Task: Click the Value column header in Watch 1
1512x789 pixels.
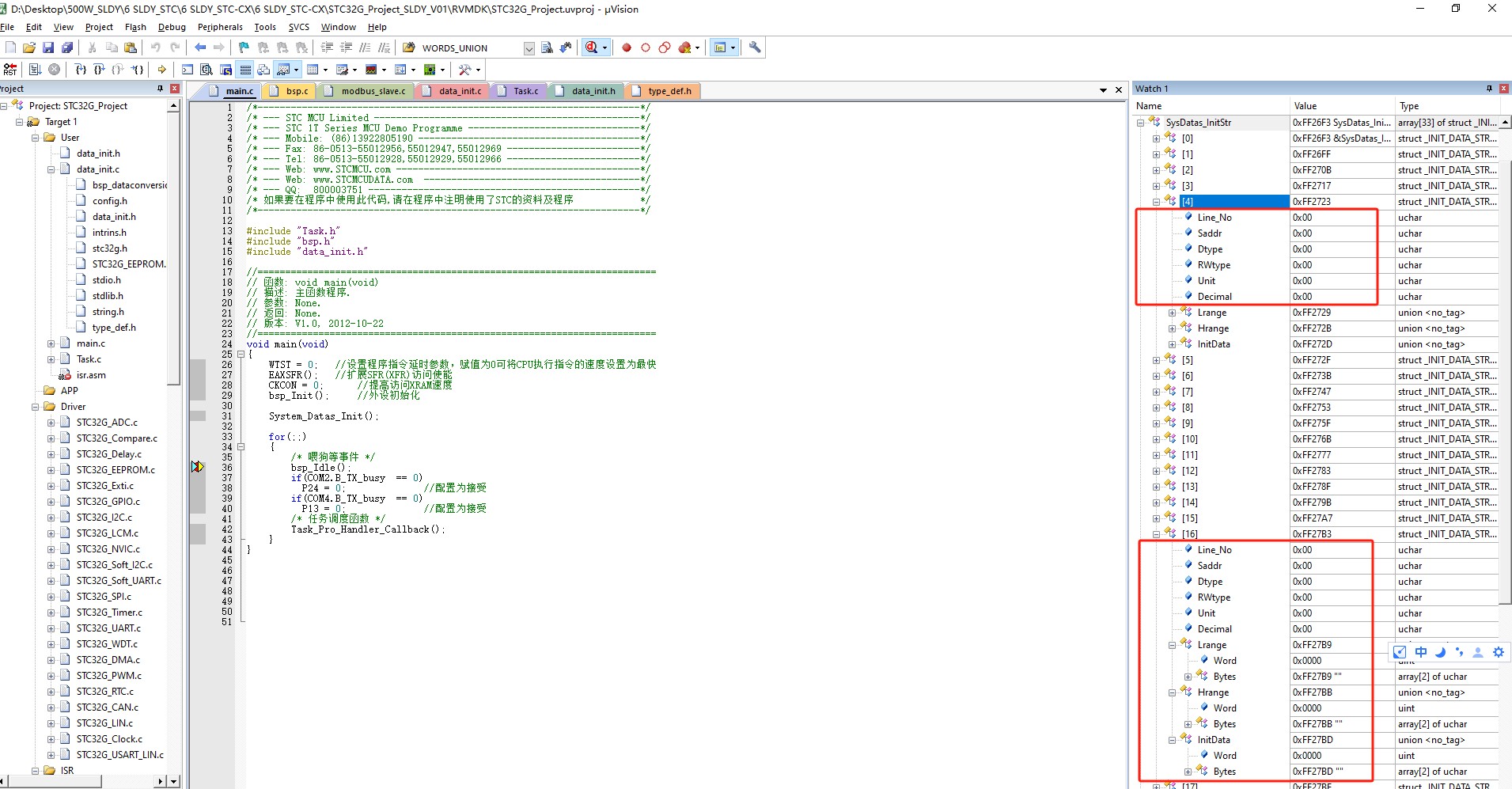Action: [x=1342, y=106]
